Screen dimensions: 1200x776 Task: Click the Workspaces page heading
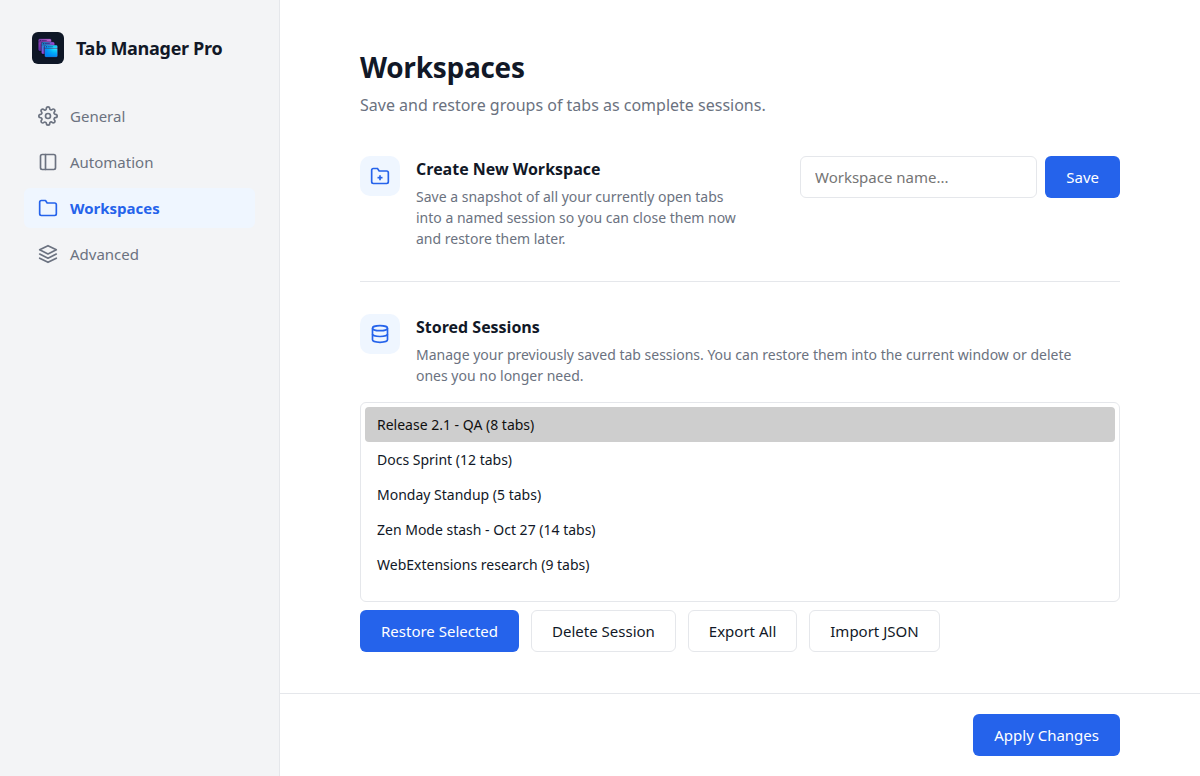[442, 68]
